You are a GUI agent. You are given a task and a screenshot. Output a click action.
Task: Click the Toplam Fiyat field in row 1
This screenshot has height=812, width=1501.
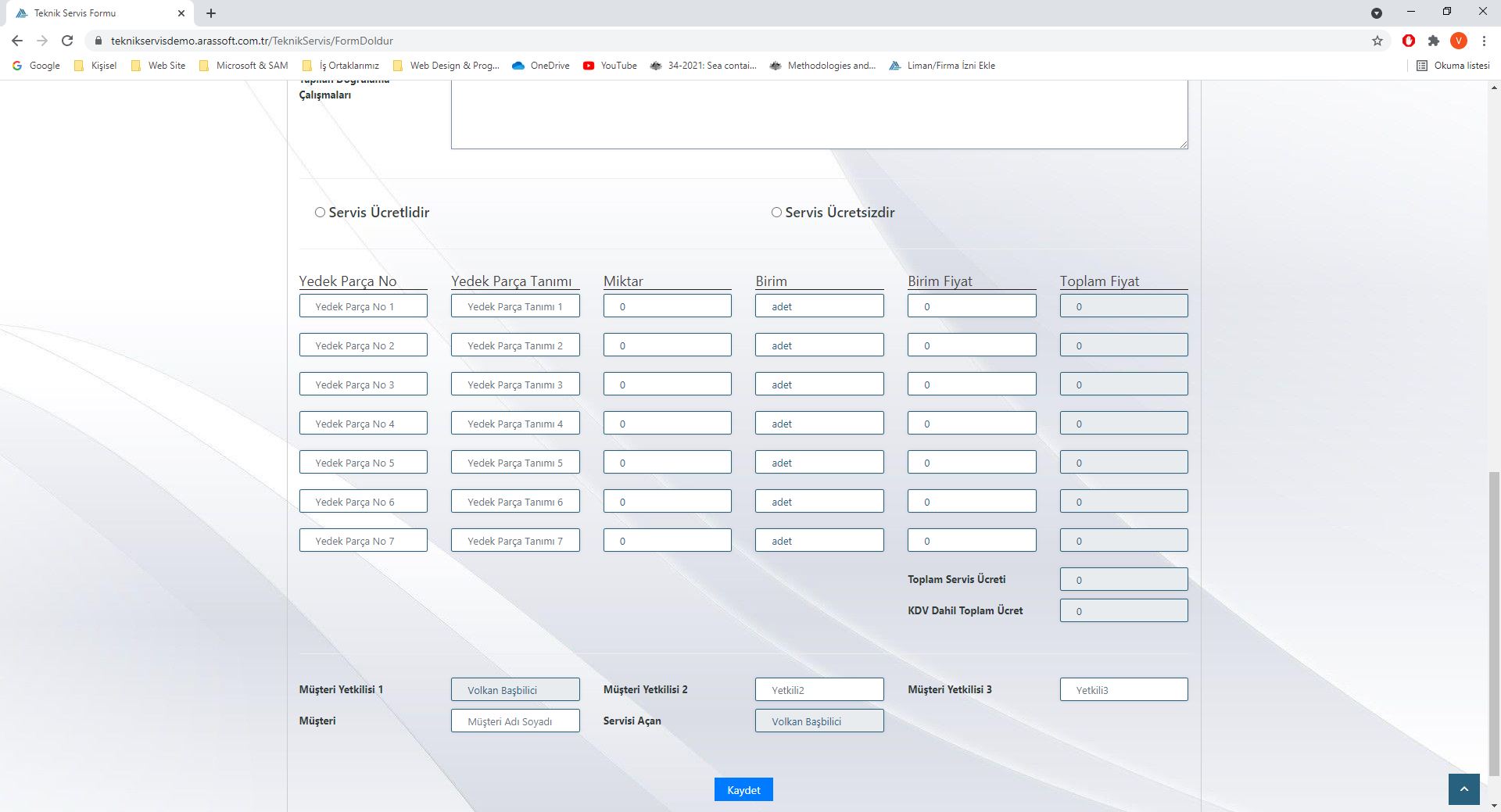(1123, 306)
